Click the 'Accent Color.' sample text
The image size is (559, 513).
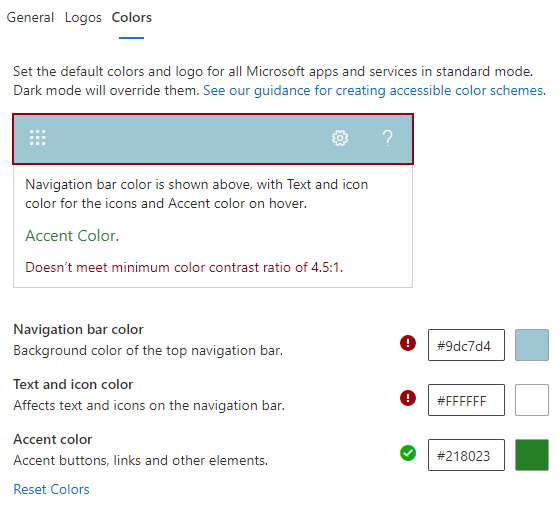(72, 236)
